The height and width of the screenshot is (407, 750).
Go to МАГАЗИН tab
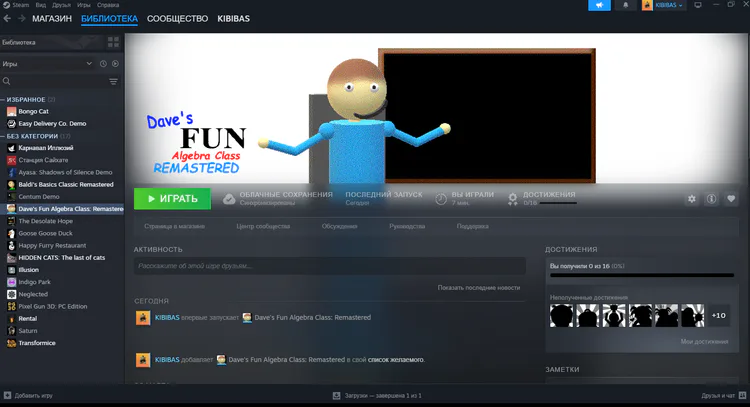pos(52,19)
